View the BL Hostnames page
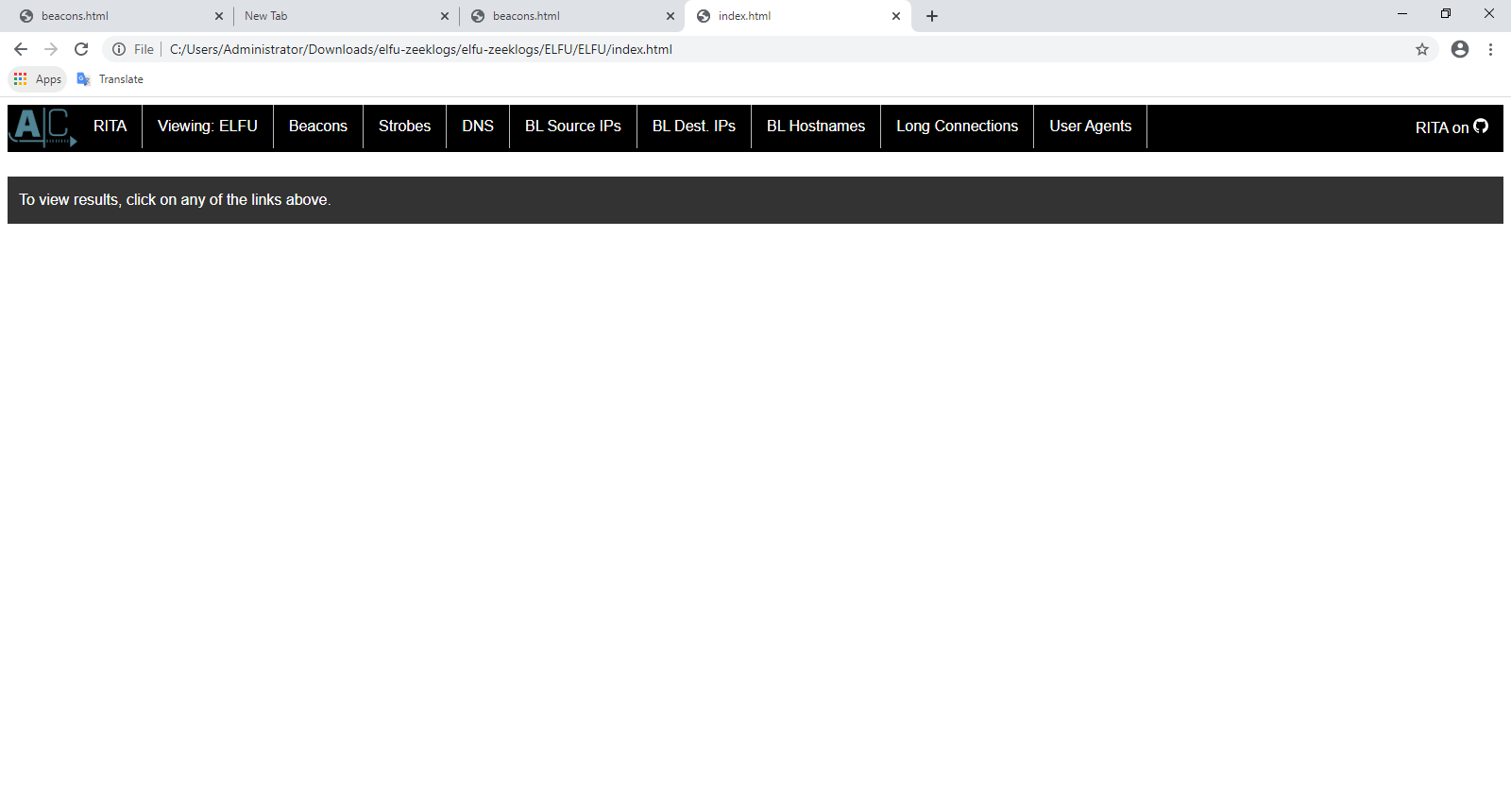 (x=816, y=127)
